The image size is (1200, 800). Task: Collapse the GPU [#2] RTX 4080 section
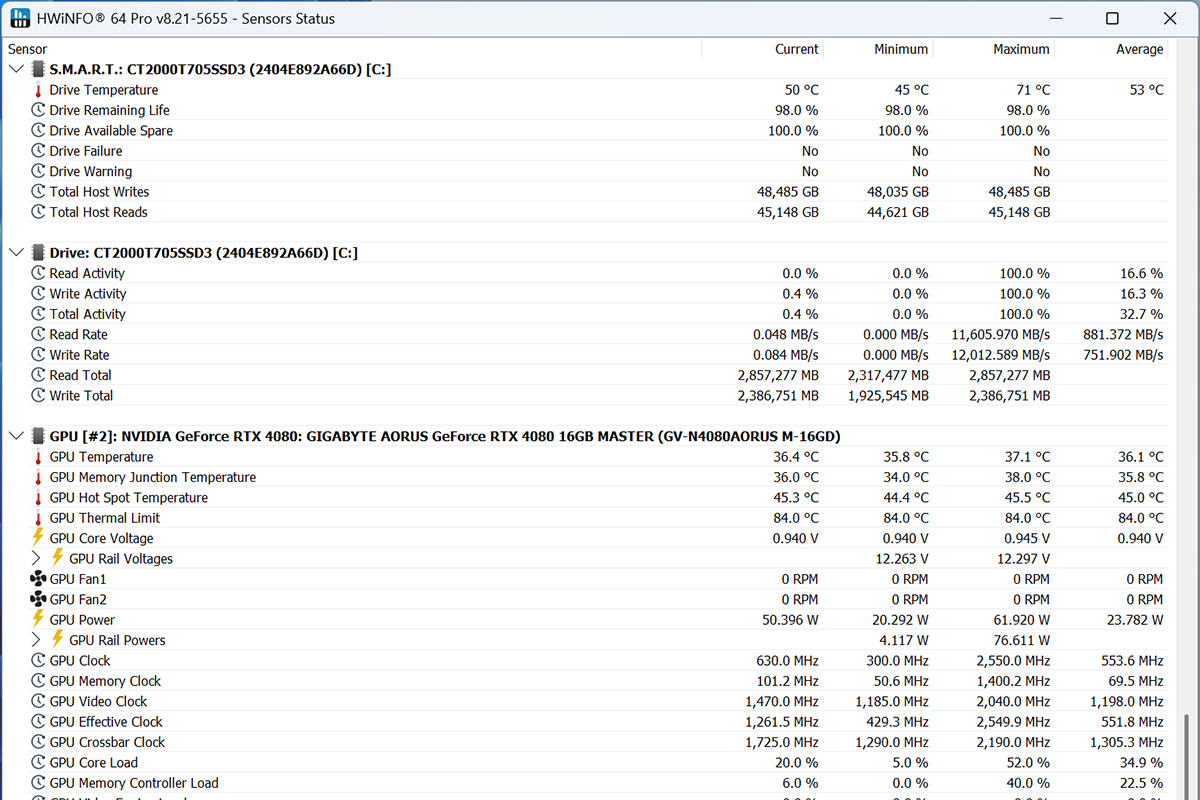(x=15, y=437)
